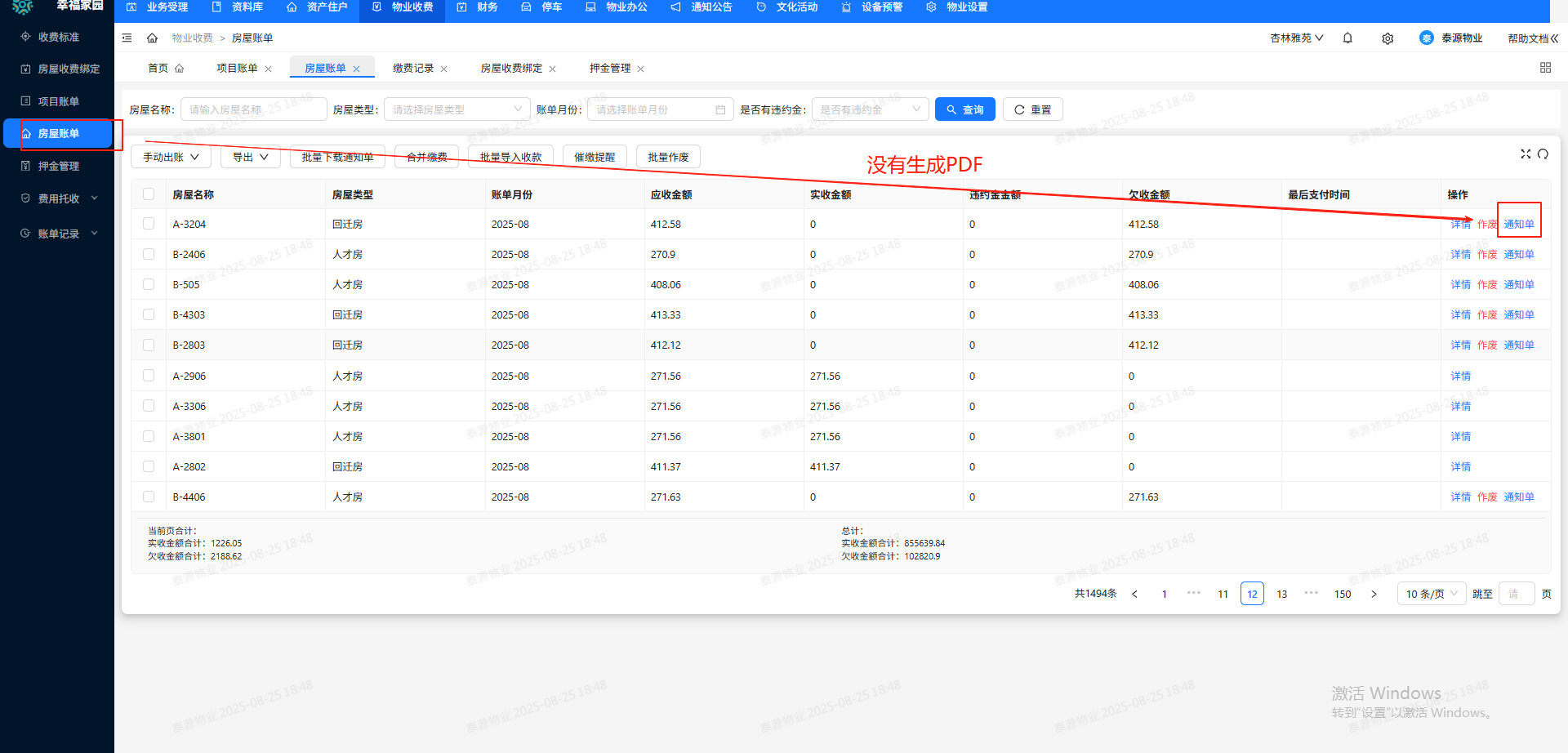The width and height of the screenshot is (1568, 753).
Task: Click the home icon in breadcrumb
Action: click(x=152, y=38)
